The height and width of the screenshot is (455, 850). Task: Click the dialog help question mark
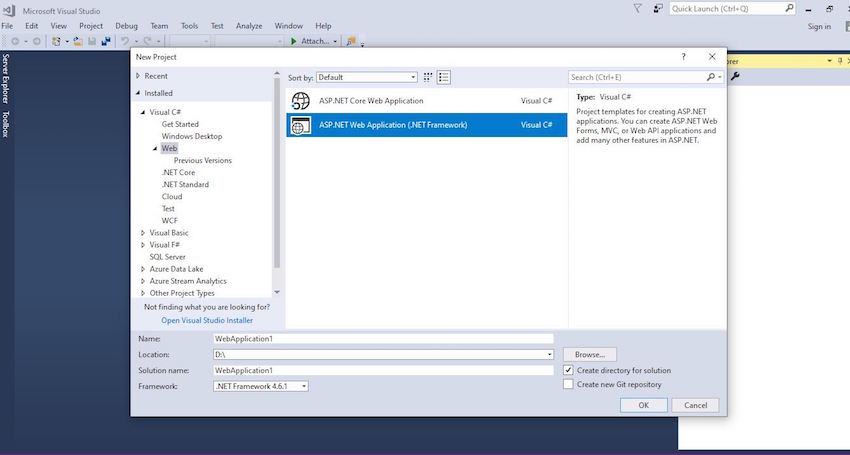(683, 57)
